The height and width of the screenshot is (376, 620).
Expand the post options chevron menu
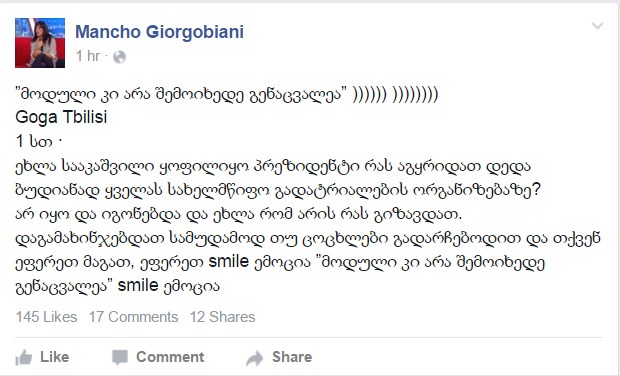(597, 26)
